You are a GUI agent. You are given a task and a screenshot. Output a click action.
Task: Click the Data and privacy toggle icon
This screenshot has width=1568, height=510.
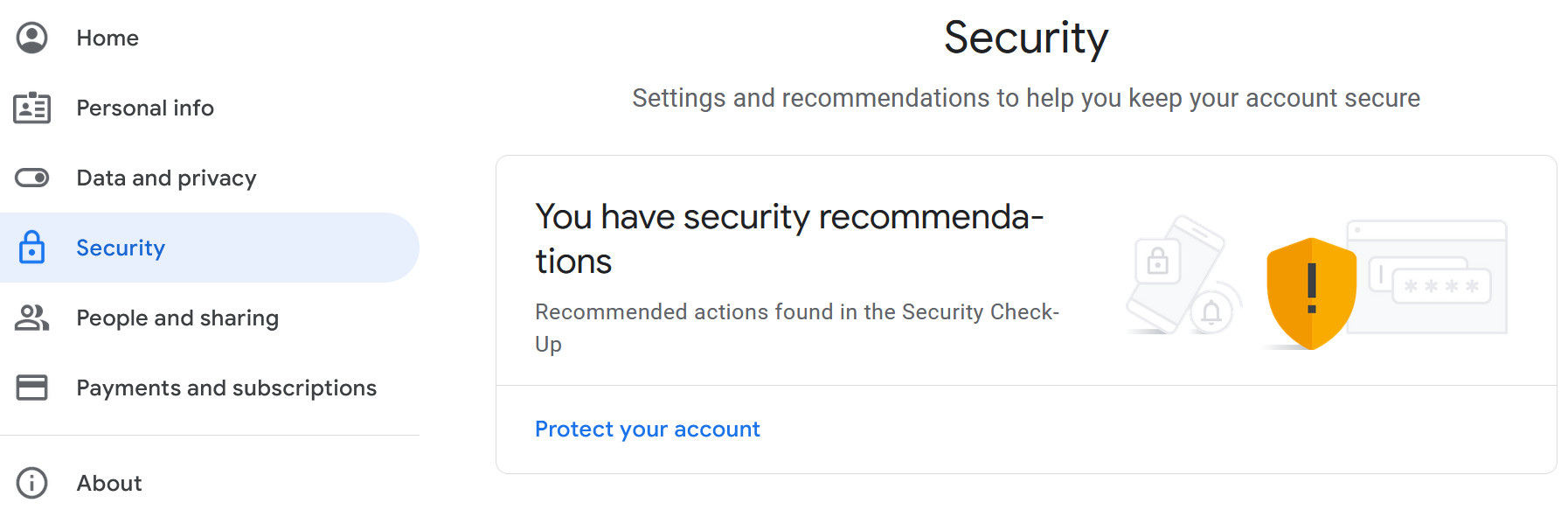pos(32,178)
